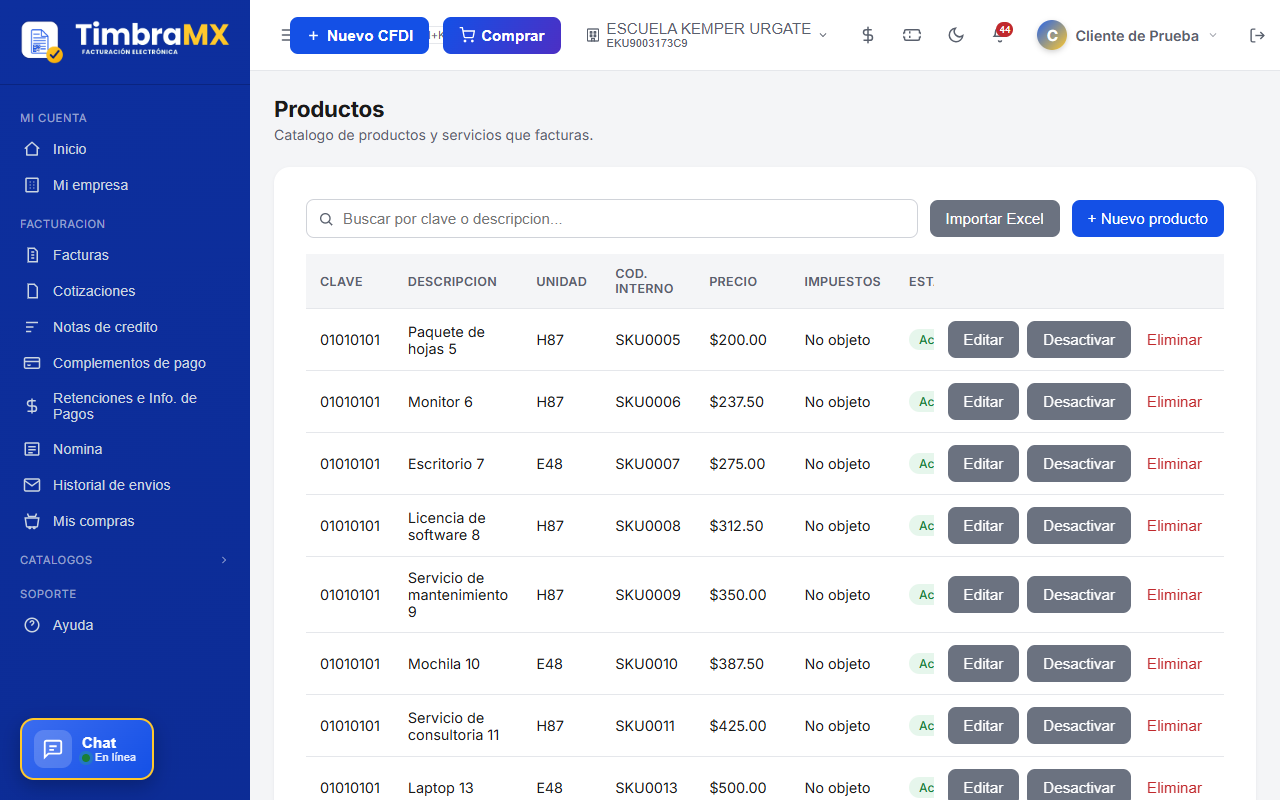Open notifications bell with 44 badge
Screen dimensions: 1280x800
[1000, 34]
